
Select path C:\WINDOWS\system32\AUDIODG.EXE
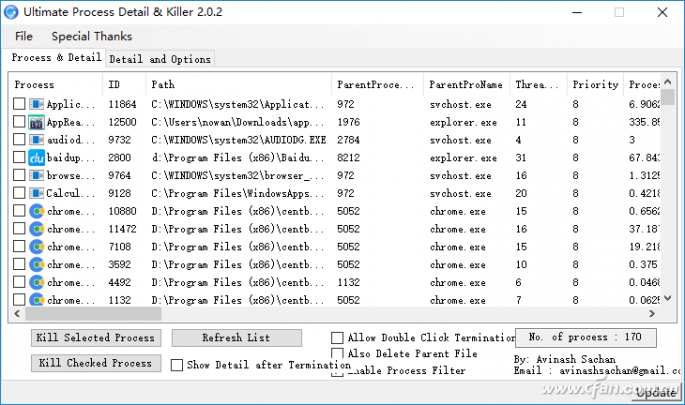[x=239, y=140]
